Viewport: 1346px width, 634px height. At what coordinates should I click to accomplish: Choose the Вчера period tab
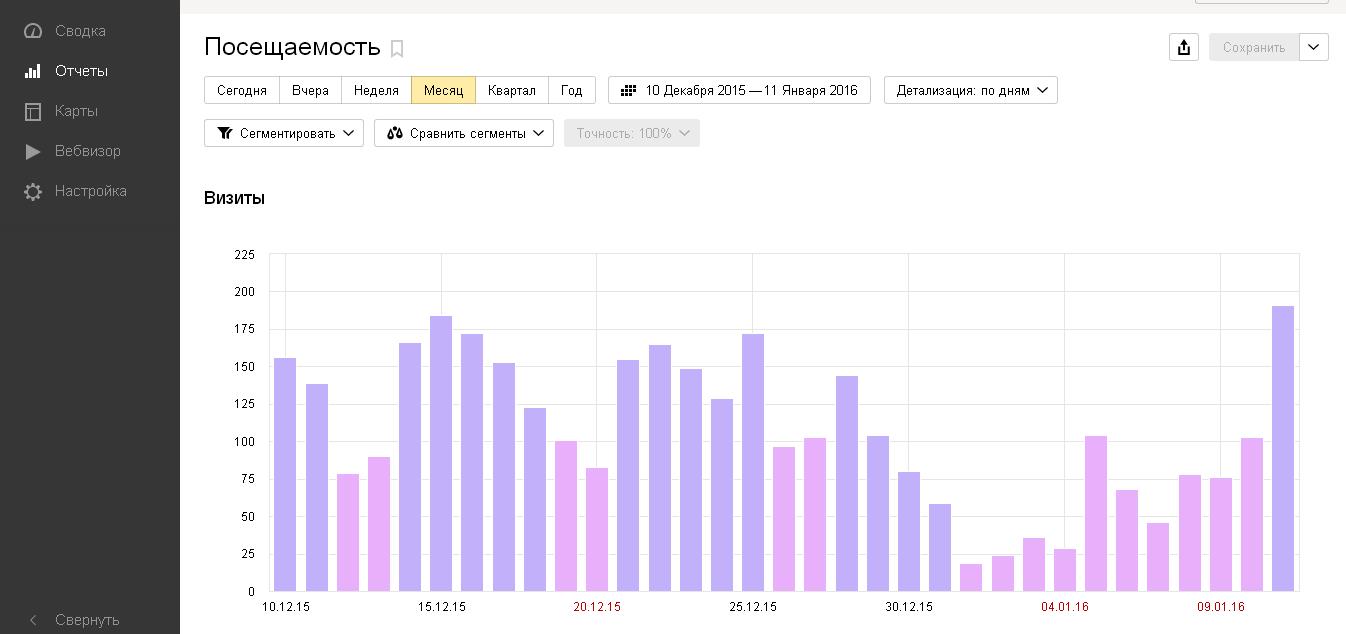pyautogui.click(x=310, y=90)
